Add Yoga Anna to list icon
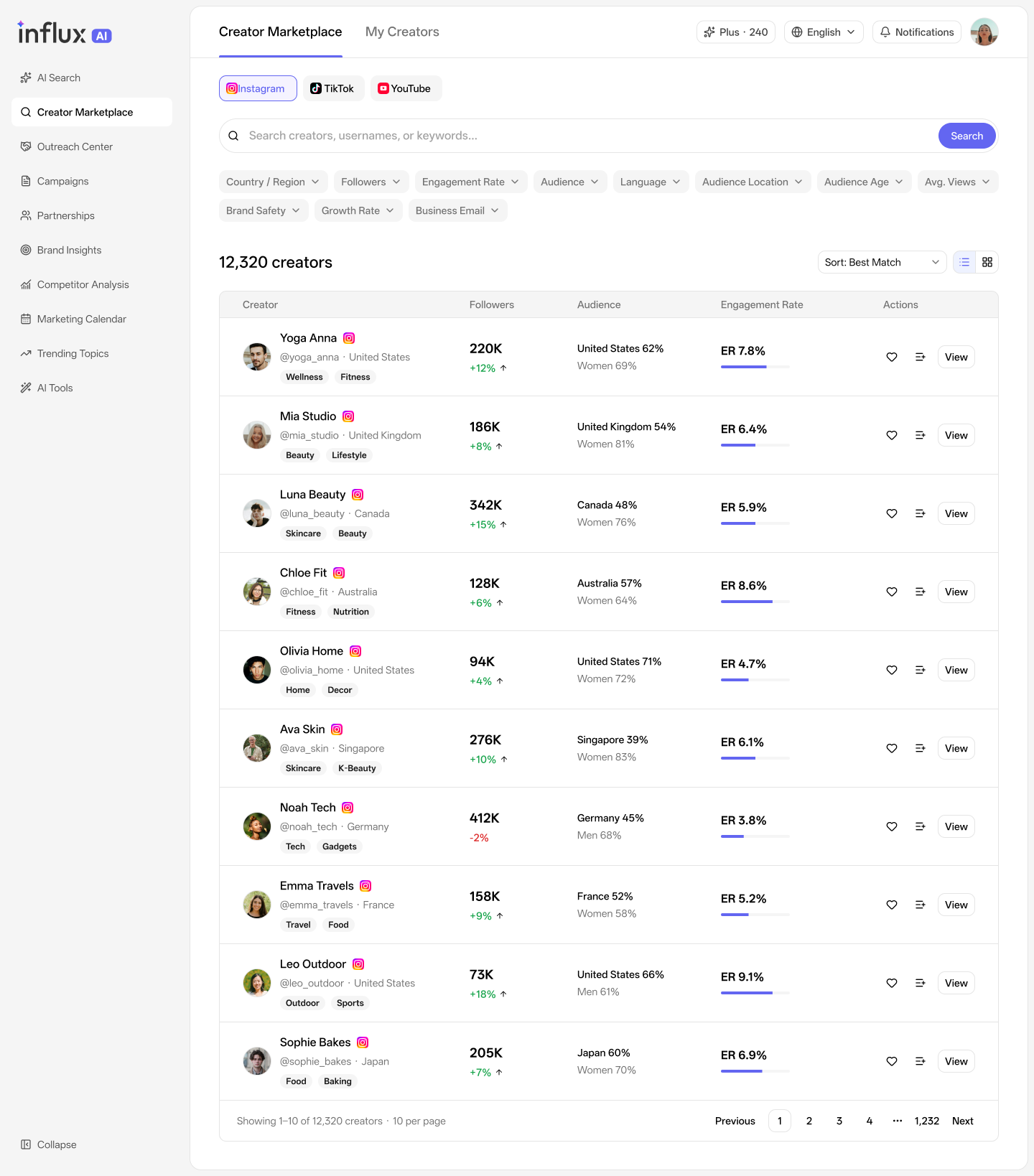1034x1176 pixels. coord(921,357)
